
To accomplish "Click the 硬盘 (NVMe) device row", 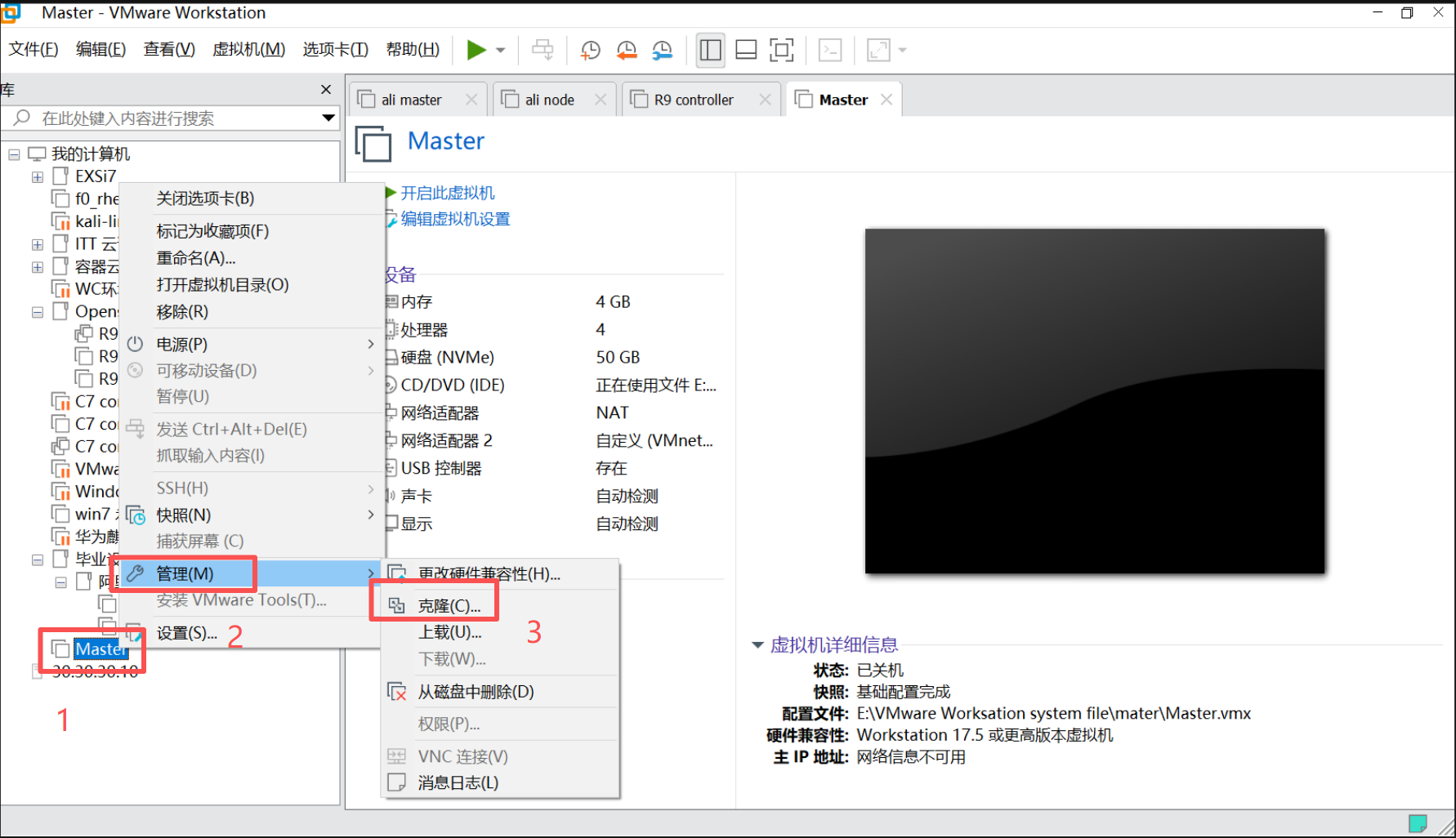I will [x=555, y=358].
